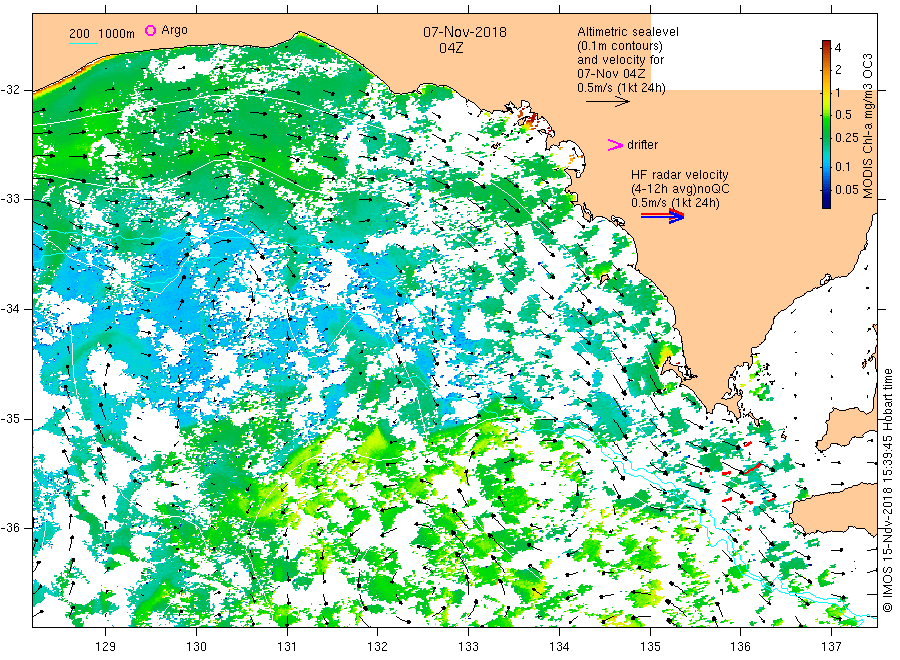Click the '0.1' color bar tick value
900x660 pixels.
pyautogui.click(x=843, y=167)
